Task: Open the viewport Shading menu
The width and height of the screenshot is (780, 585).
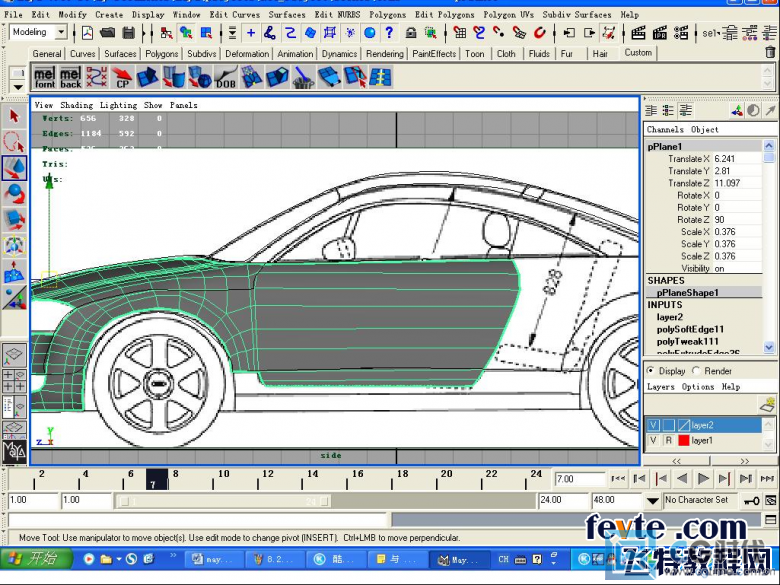Action: pos(77,105)
